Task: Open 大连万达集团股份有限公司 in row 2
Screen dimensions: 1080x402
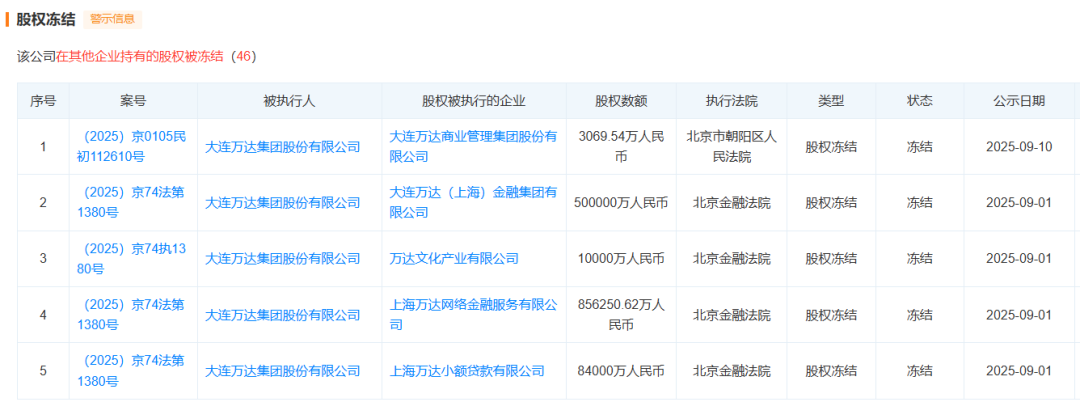Action: 283,203
